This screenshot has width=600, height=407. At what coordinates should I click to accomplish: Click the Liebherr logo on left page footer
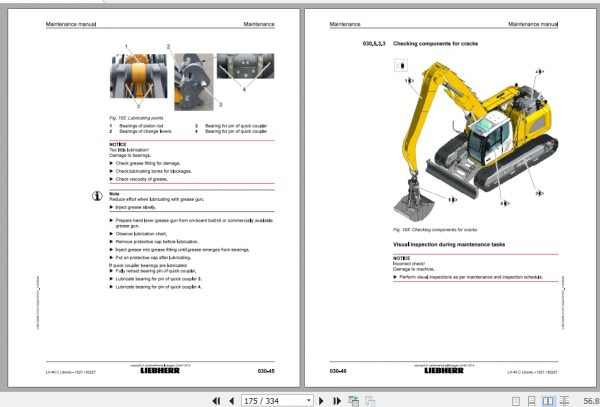160,371
